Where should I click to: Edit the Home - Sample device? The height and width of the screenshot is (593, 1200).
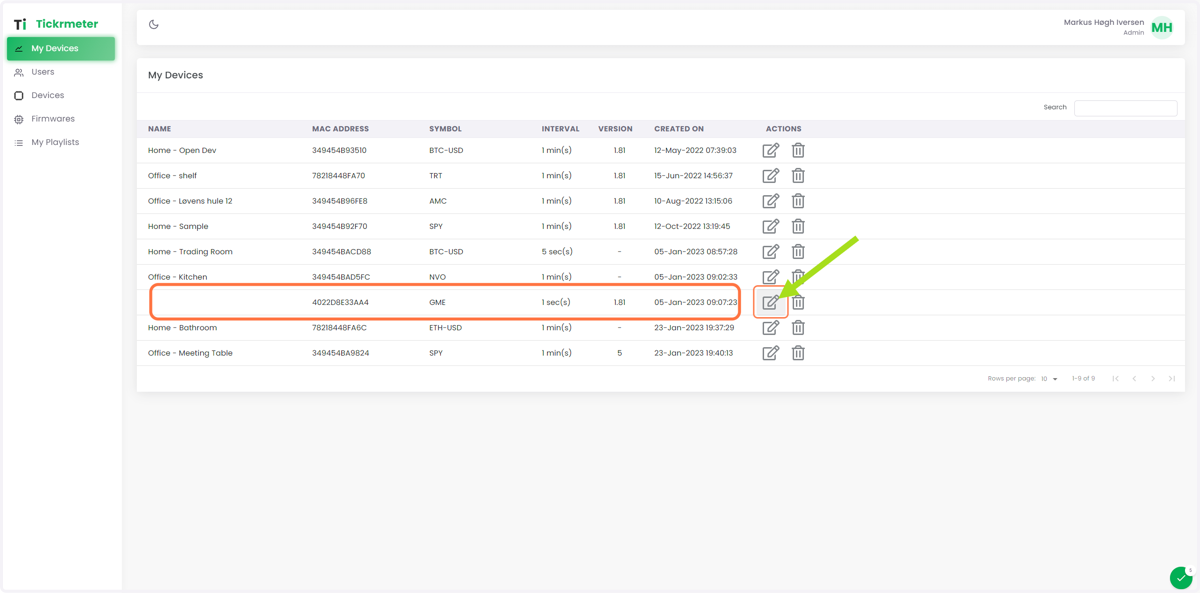click(x=771, y=227)
